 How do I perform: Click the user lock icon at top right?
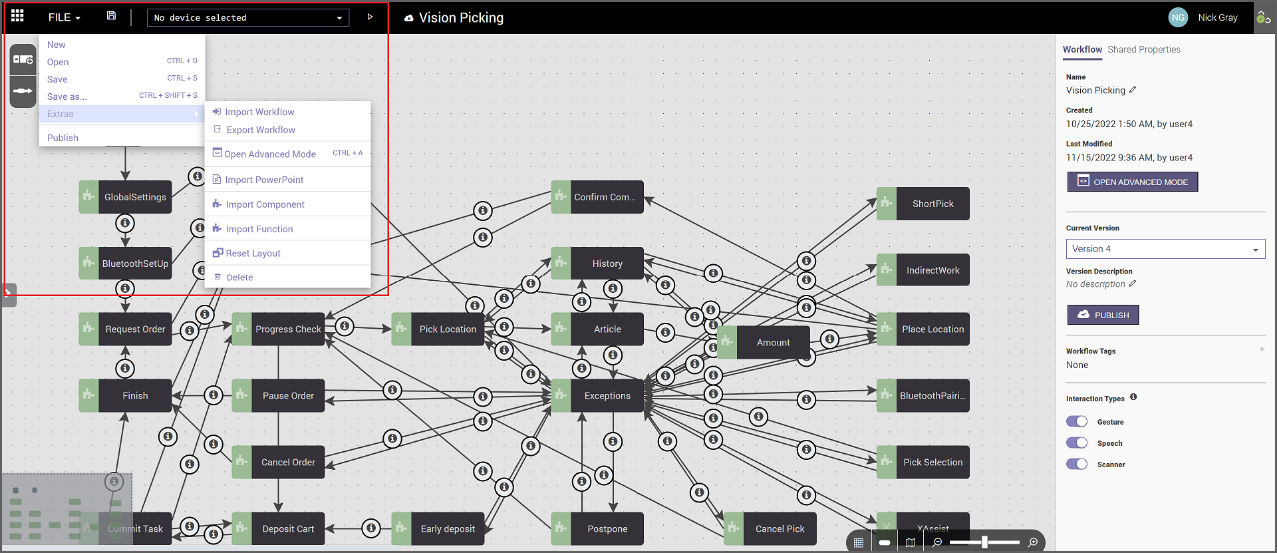pos(1264,18)
